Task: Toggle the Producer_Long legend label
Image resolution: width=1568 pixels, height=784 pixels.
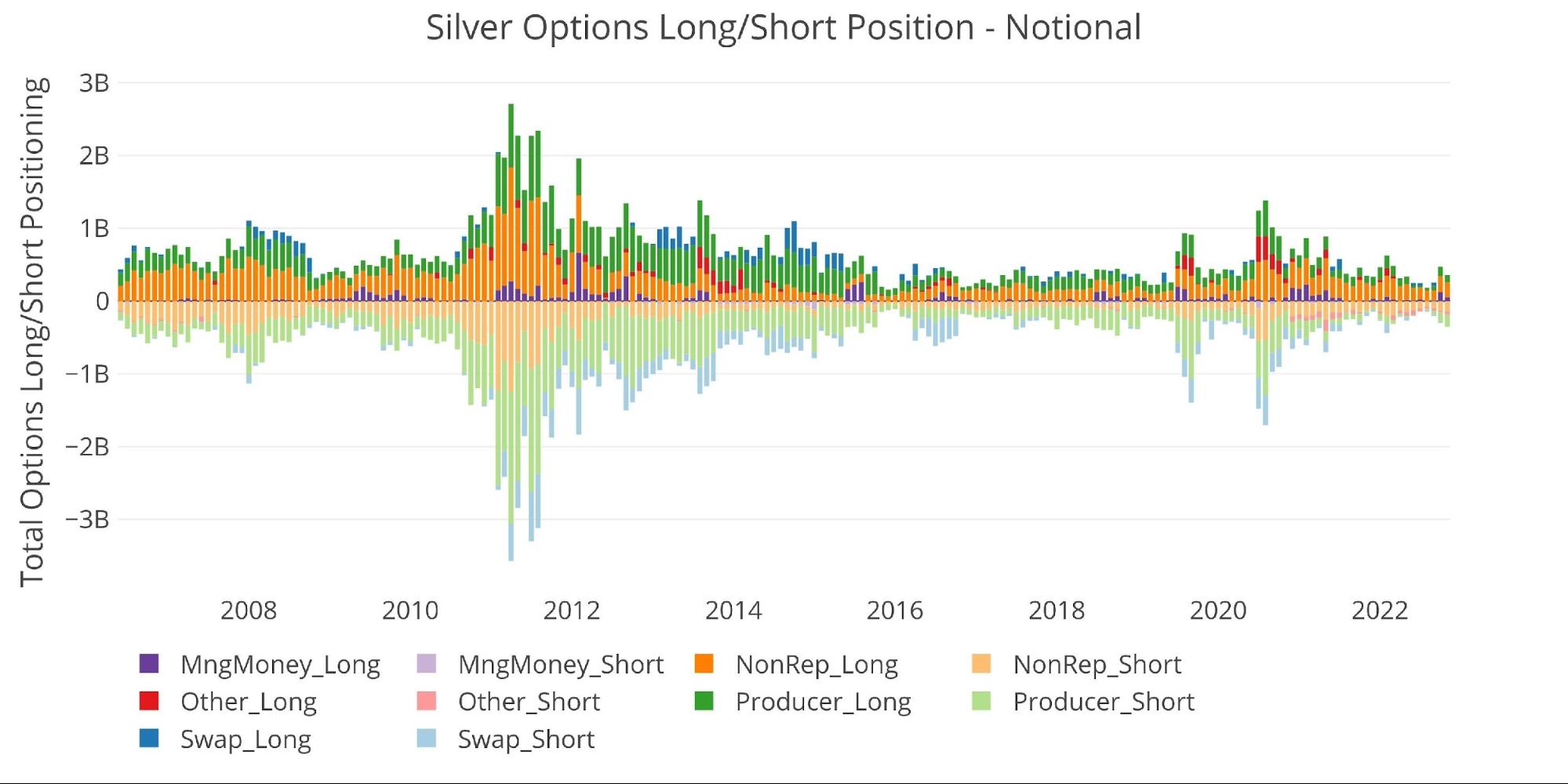Action: (x=823, y=701)
